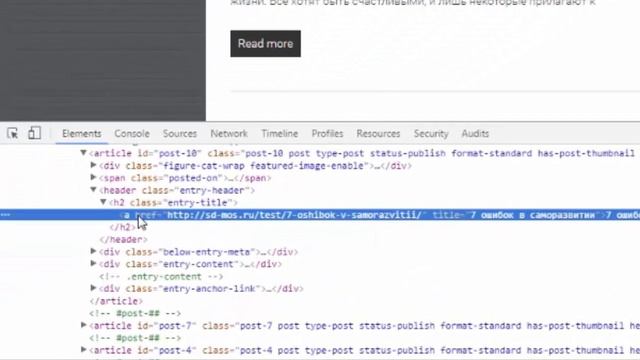Expand the article post-7 node
Screen dimensions: 640x360
click(83, 325)
